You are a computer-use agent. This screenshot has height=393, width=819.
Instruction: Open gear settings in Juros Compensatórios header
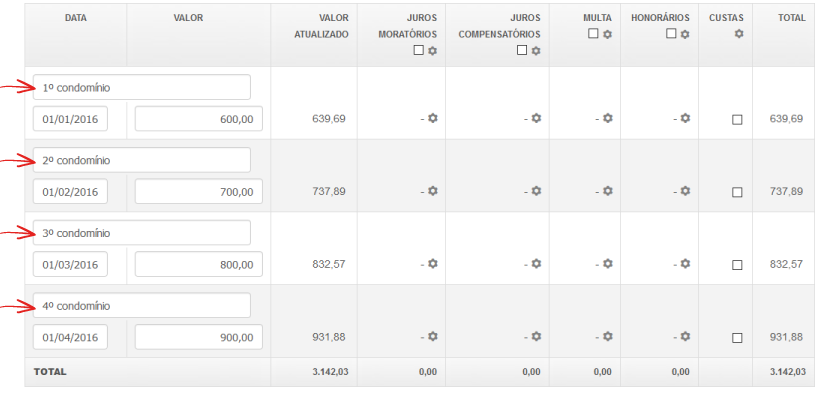(x=536, y=51)
